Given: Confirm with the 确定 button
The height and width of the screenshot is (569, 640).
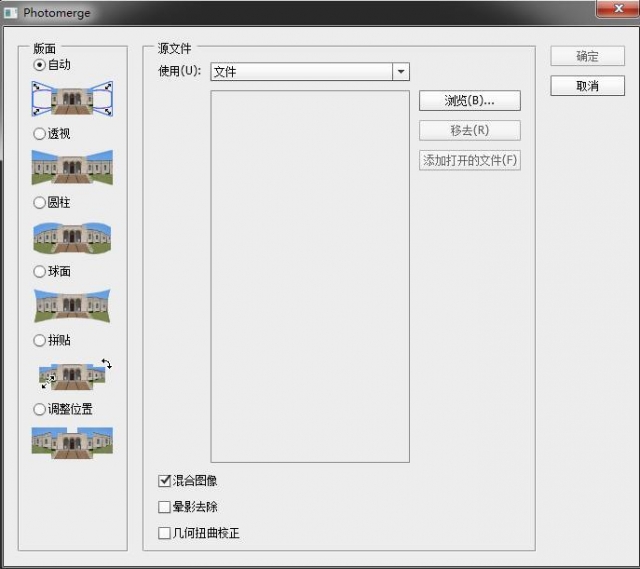Looking at the screenshot, I should coord(587,56).
